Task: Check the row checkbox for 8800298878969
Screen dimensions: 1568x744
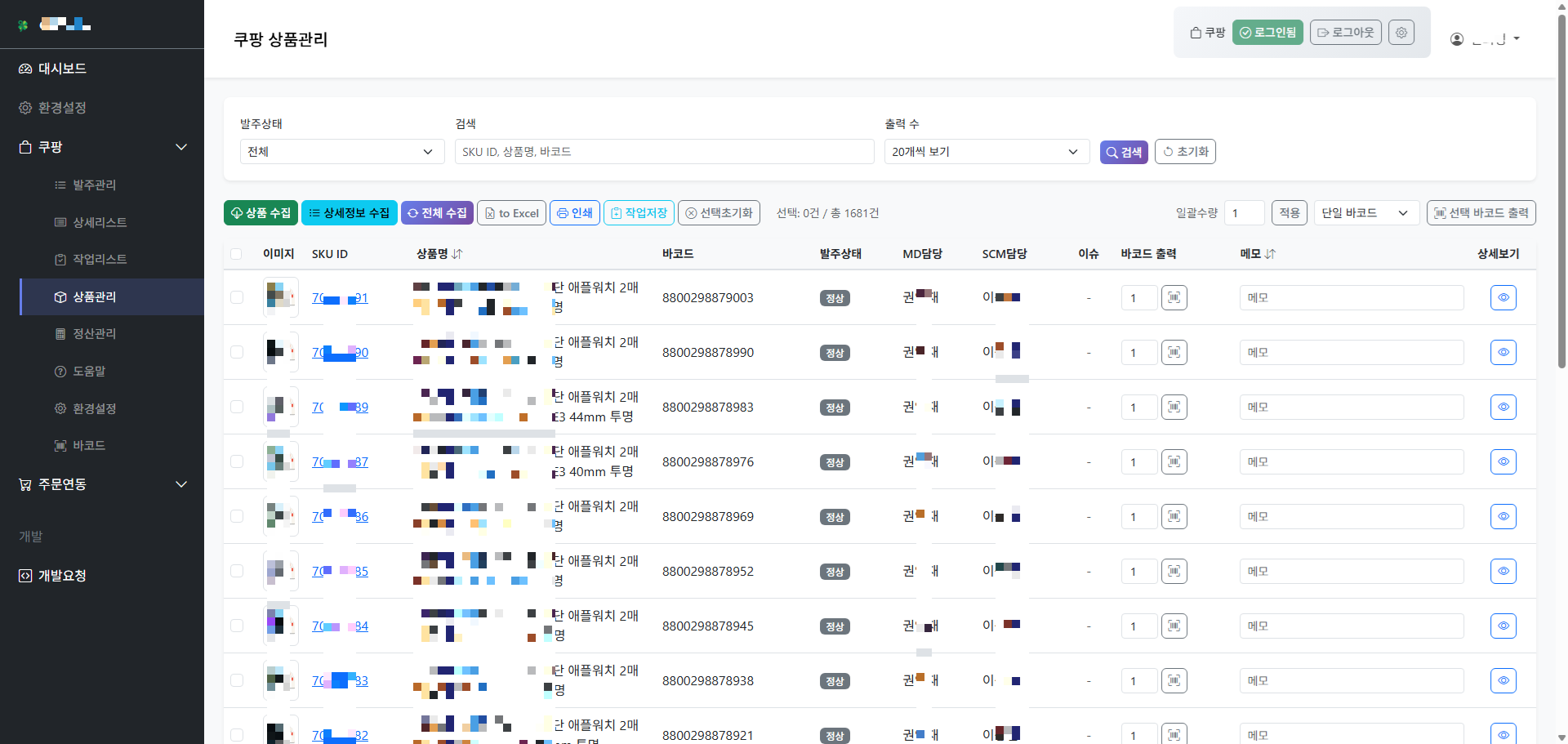Action: (237, 516)
